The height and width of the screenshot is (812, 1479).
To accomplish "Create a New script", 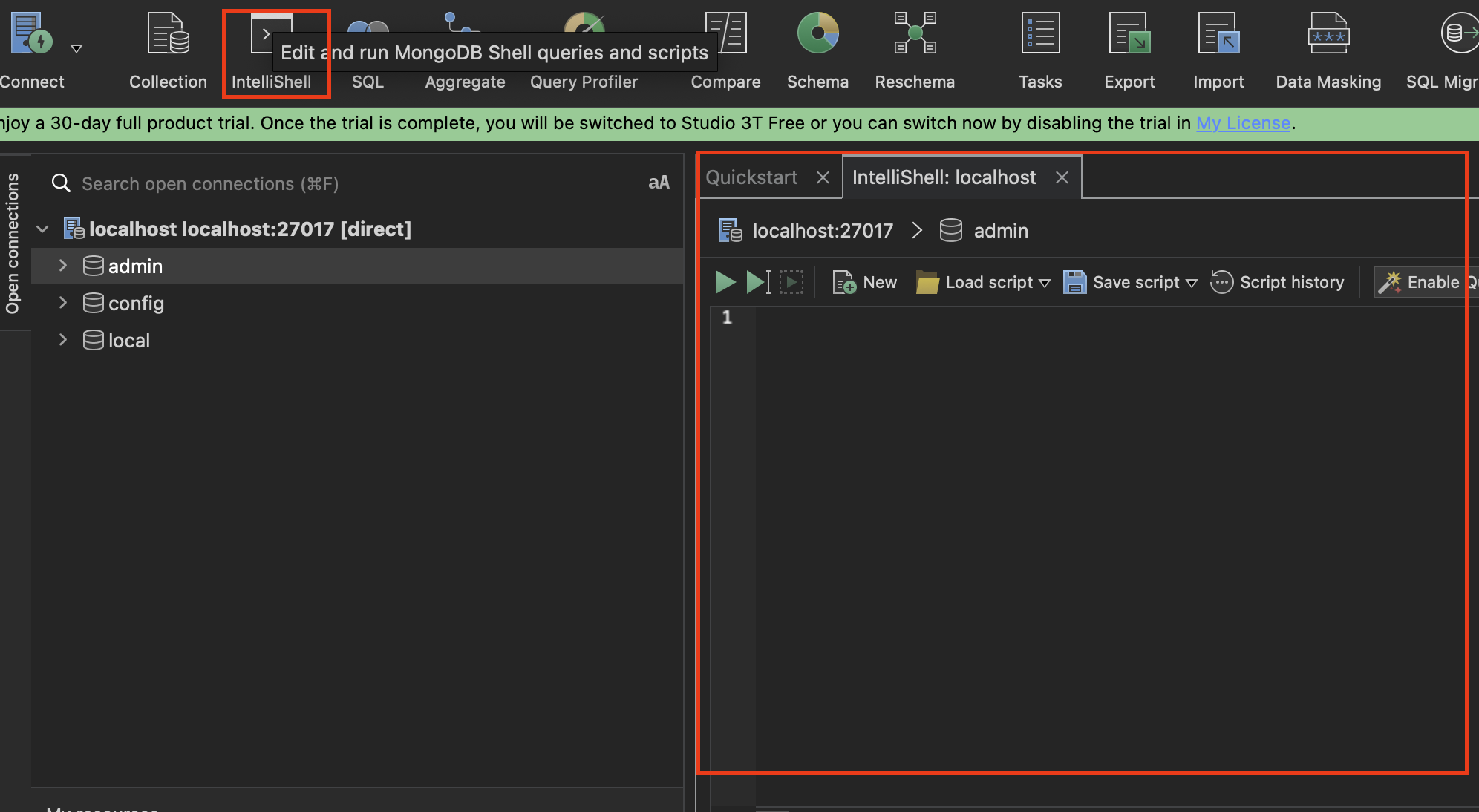I will (x=865, y=282).
